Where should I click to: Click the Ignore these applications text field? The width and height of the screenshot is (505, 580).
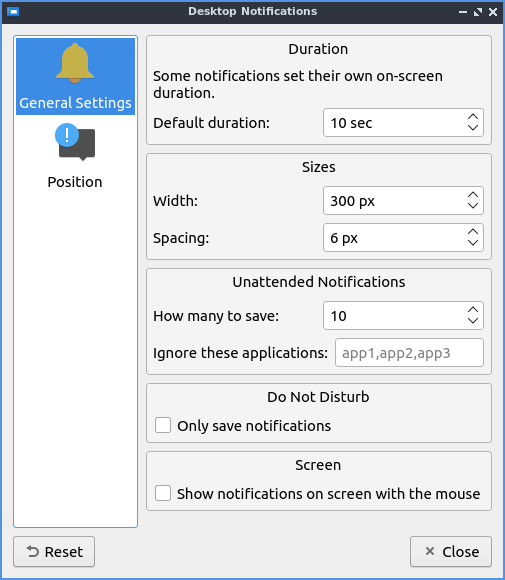pyautogui.click(x=409, y=353)
